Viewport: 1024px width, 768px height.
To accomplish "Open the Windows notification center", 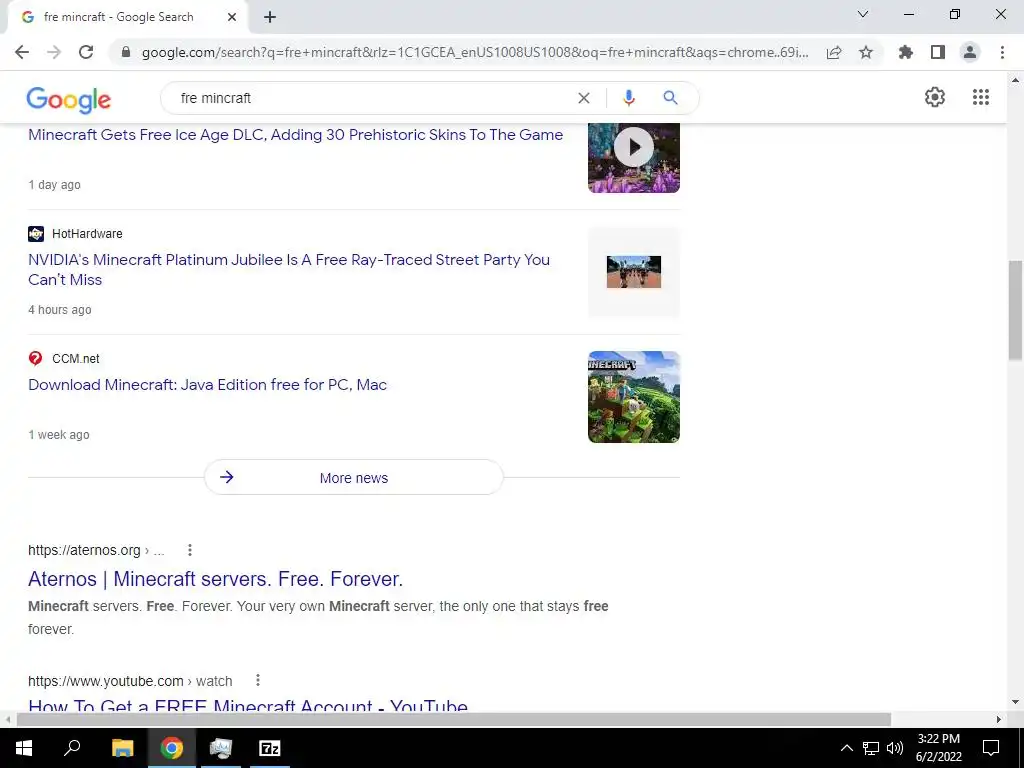I will pyautogui.click(x=991, y=748).
